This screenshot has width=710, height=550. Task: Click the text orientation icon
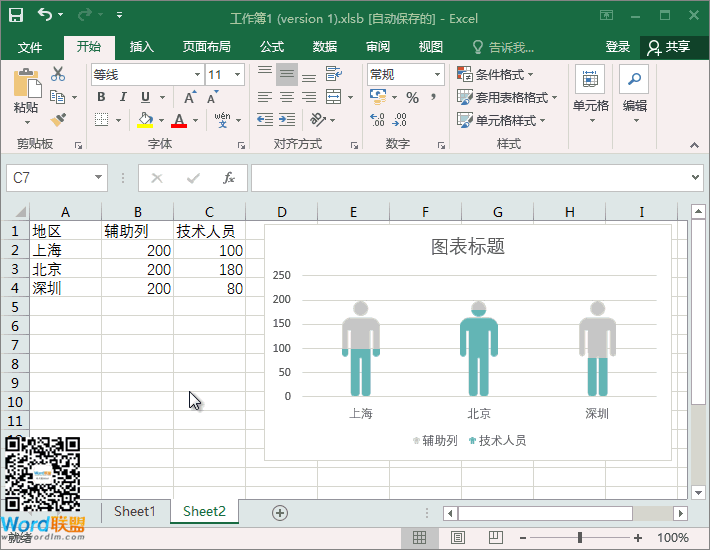point(317,120)
